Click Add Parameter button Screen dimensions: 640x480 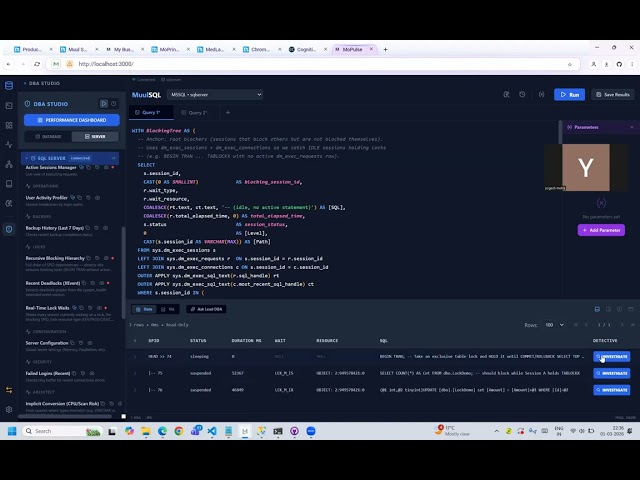tap(601, 230)
